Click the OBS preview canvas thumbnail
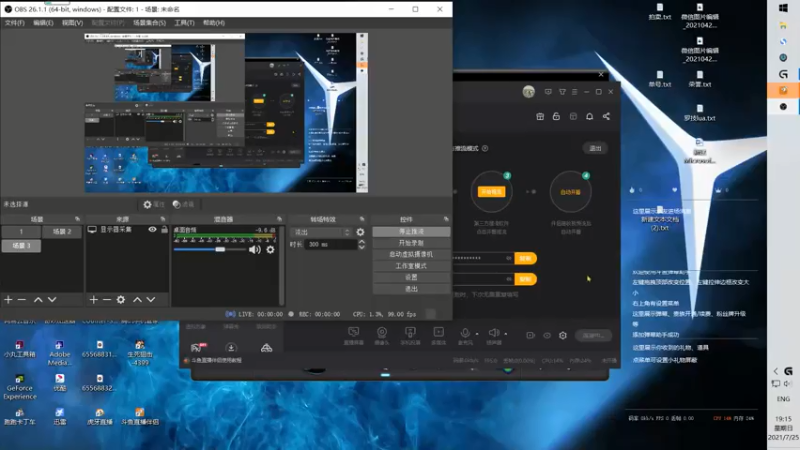The width and height of the screenshot is (800, 450). point(226,113)
